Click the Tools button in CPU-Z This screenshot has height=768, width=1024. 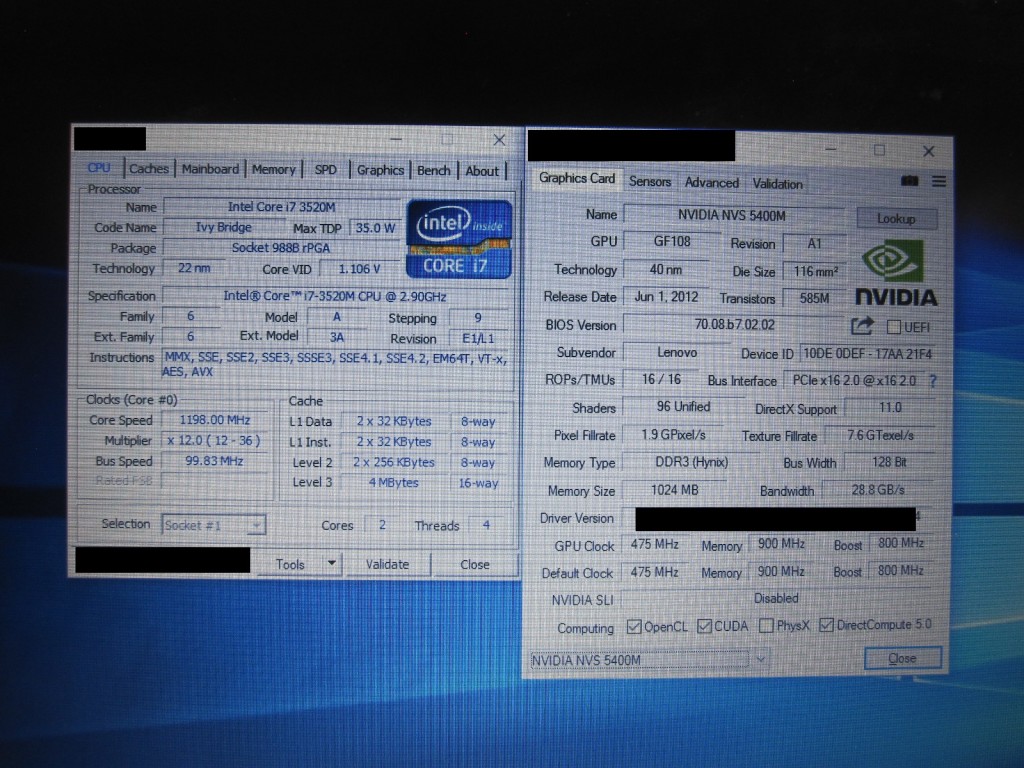[290, 564]
